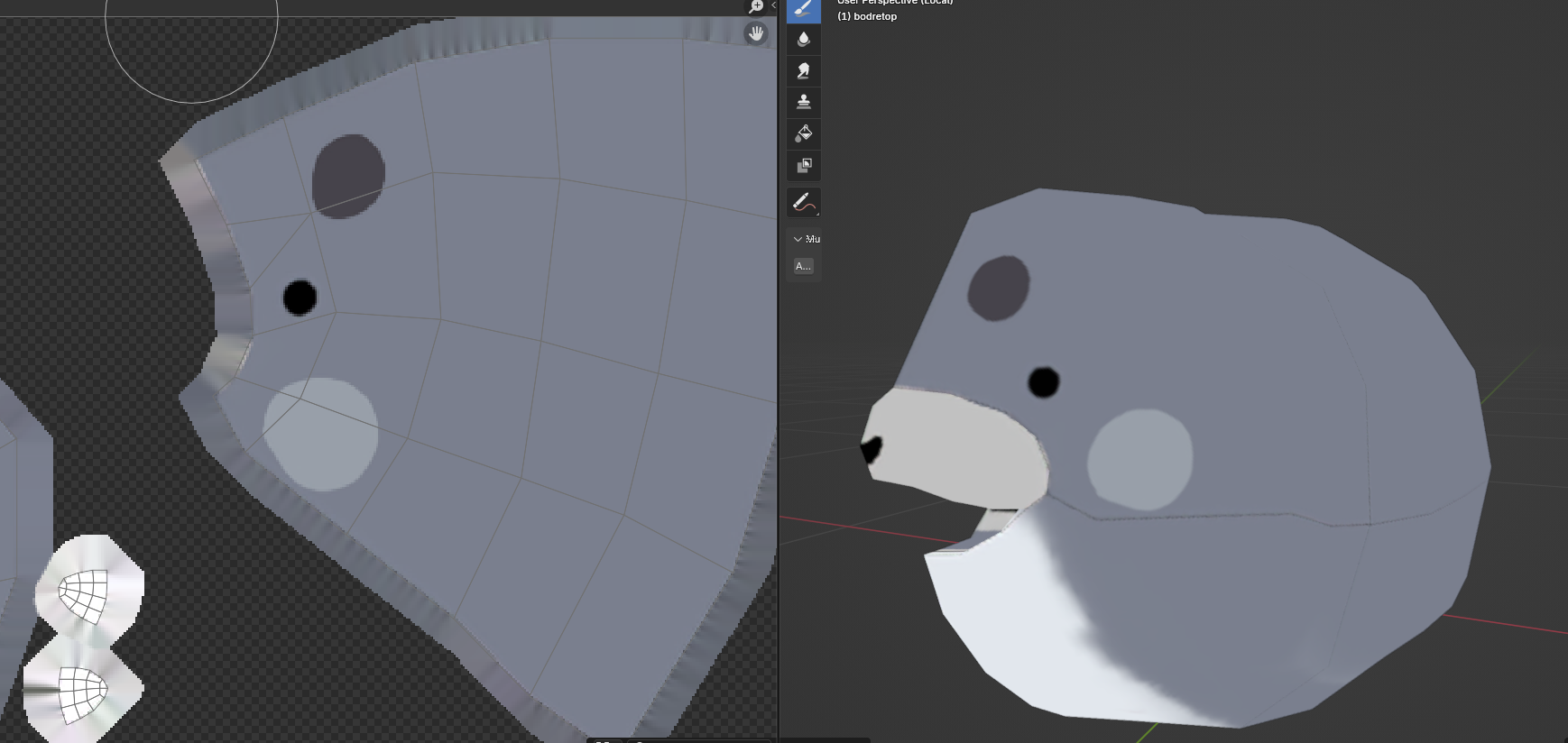Screen dimensions: 1568x743
Task: Select the Draw brush tool
Action: click(x=804, y=10)
